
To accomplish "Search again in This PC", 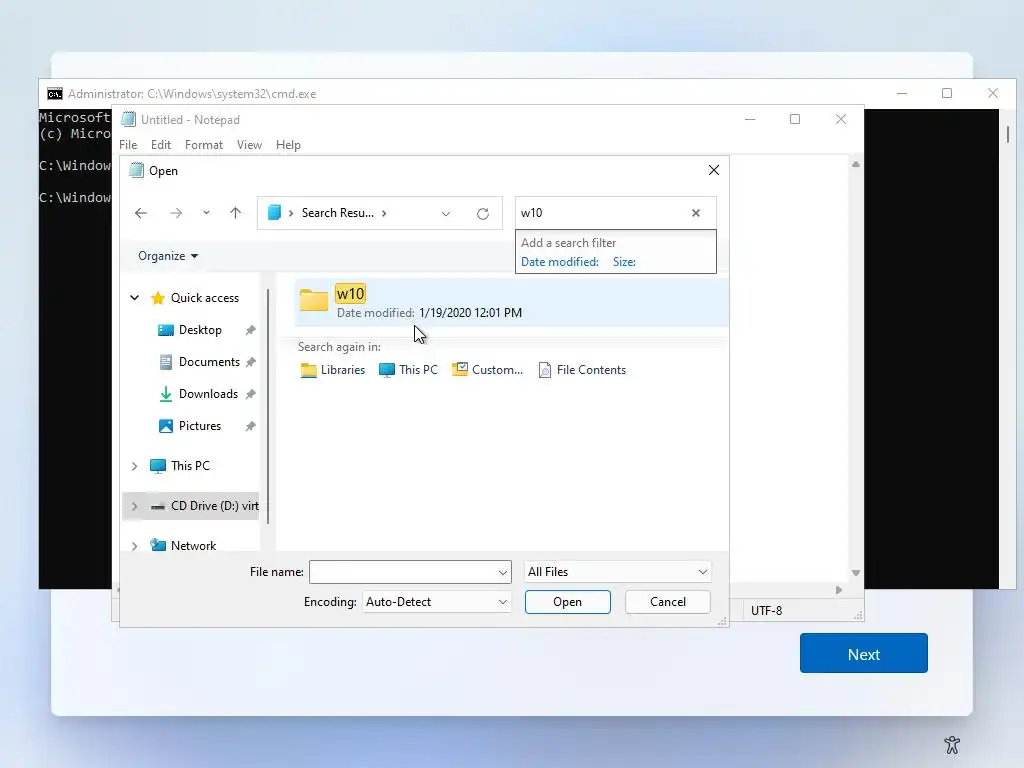I will [408, 370].
